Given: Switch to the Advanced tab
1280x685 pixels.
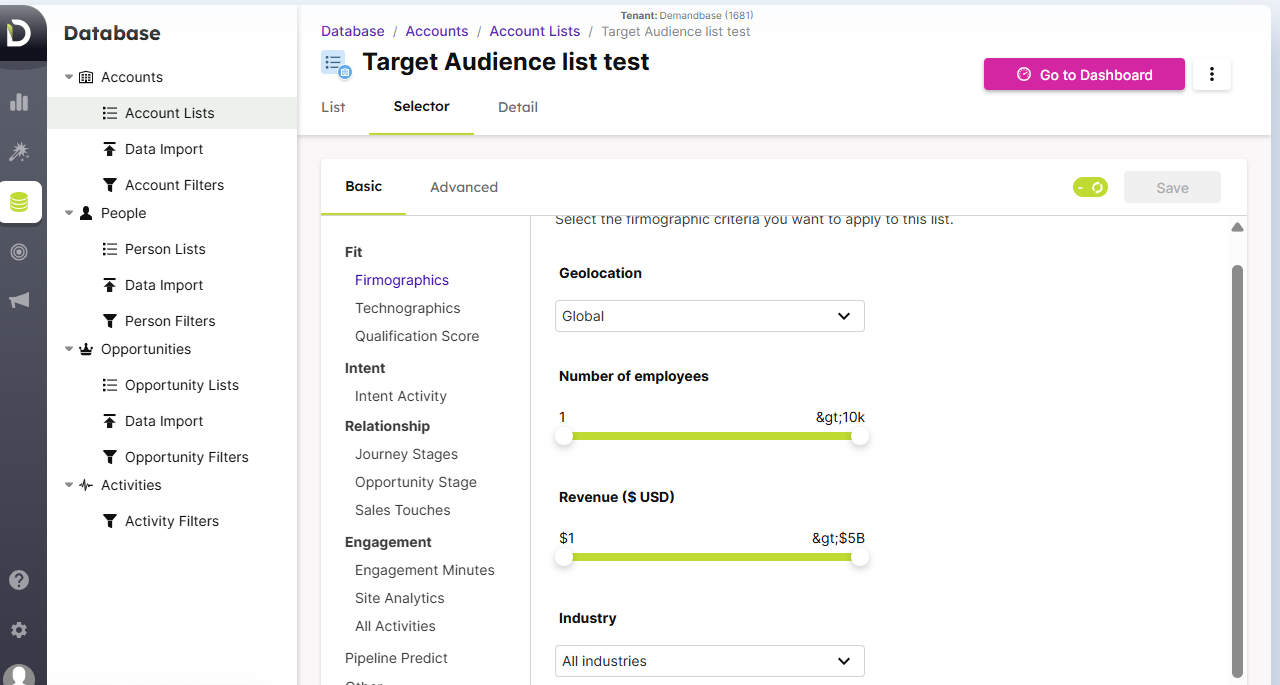Looking at the screenshot, I should click(463, 187).
